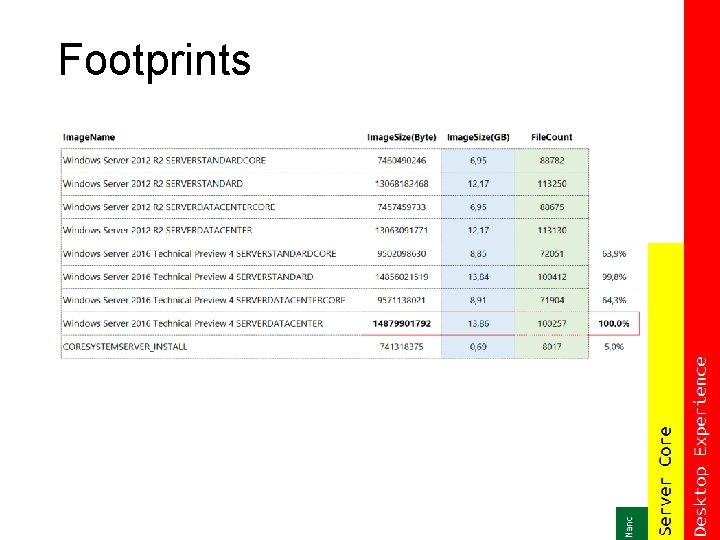Select byte size of 2012 R2 SERVERDATACENTER
720x540 pixels.
click(402, 230)
